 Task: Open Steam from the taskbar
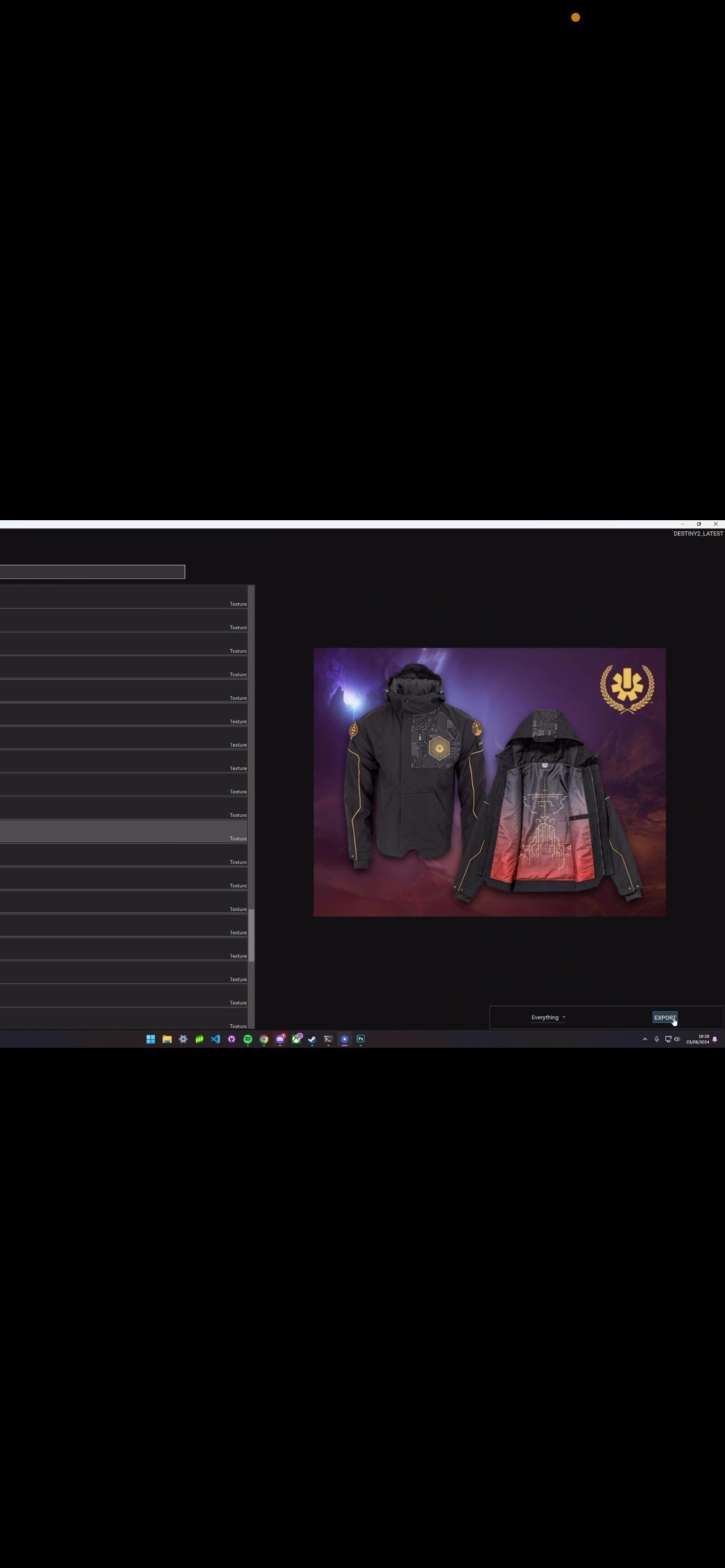tap(312, 1039)
